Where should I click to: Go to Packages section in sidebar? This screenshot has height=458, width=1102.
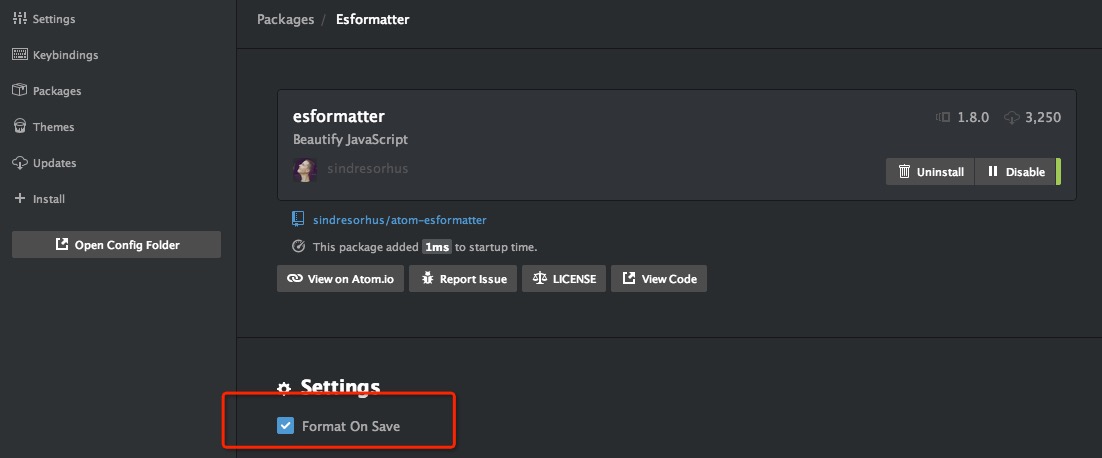pos(46,91)
